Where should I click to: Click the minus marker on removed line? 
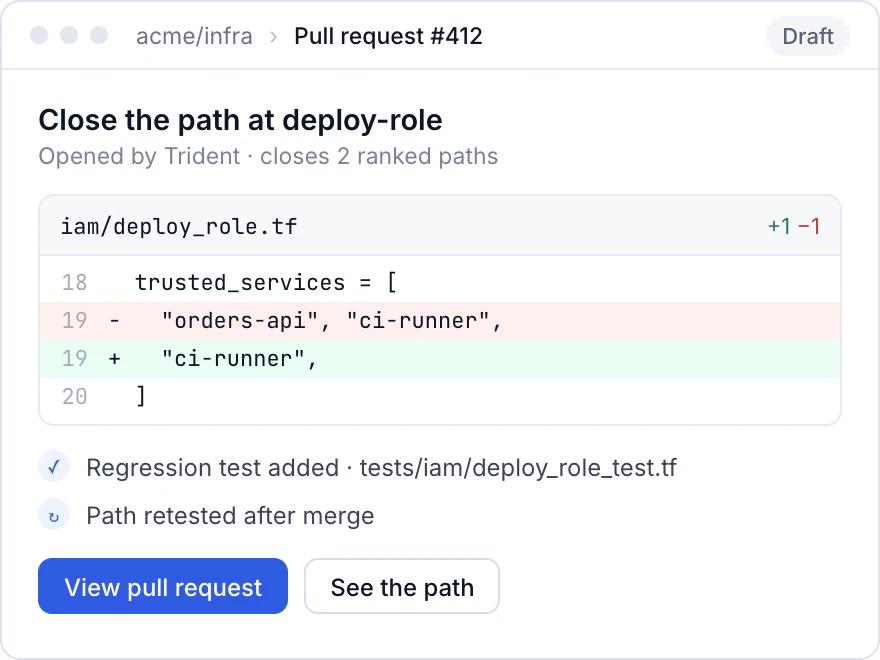coord(114,320)
